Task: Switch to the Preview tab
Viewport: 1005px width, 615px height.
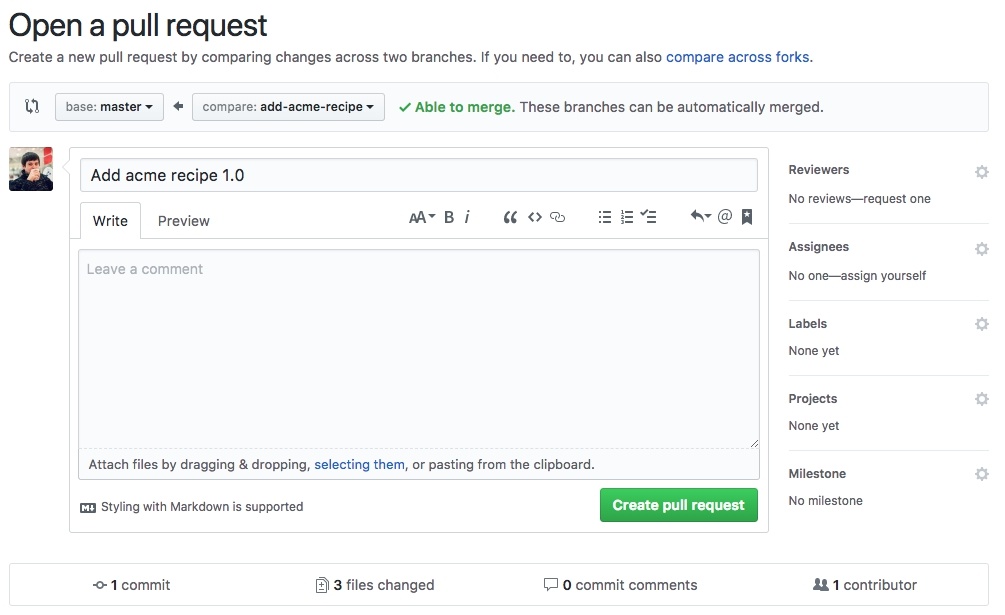Action: click(183, 220)
